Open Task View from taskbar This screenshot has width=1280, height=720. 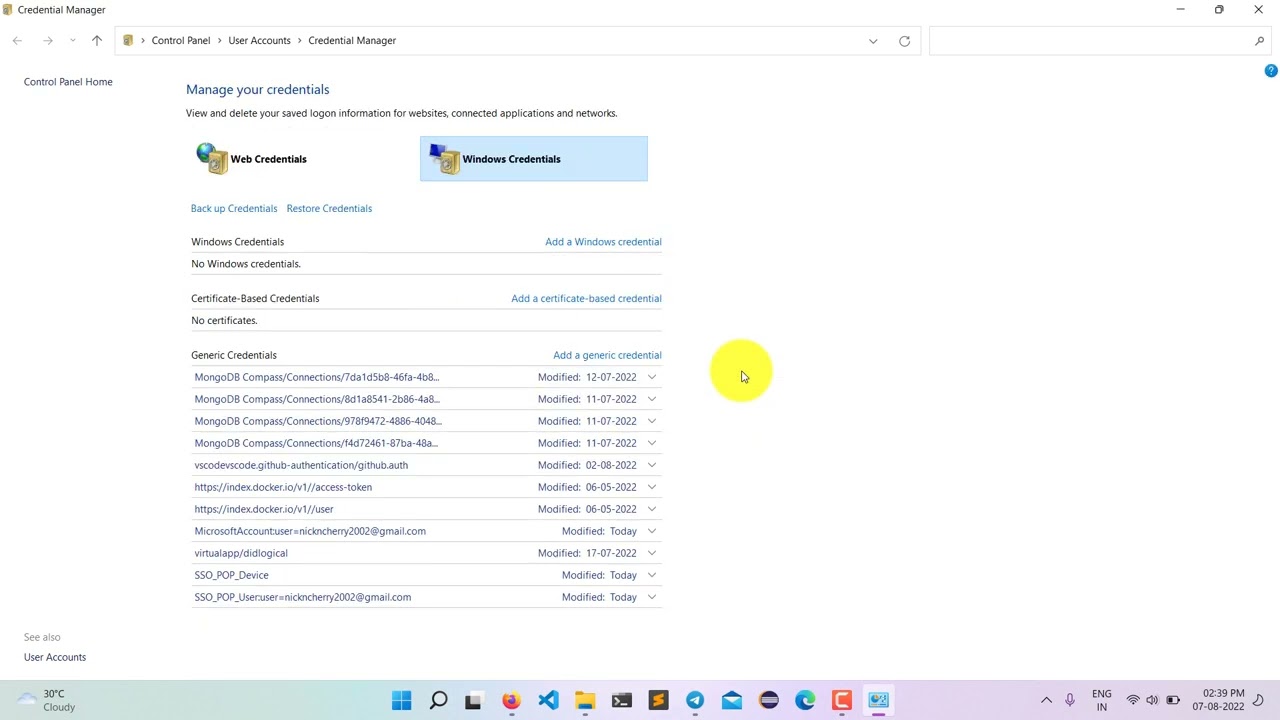pos(474,700)
